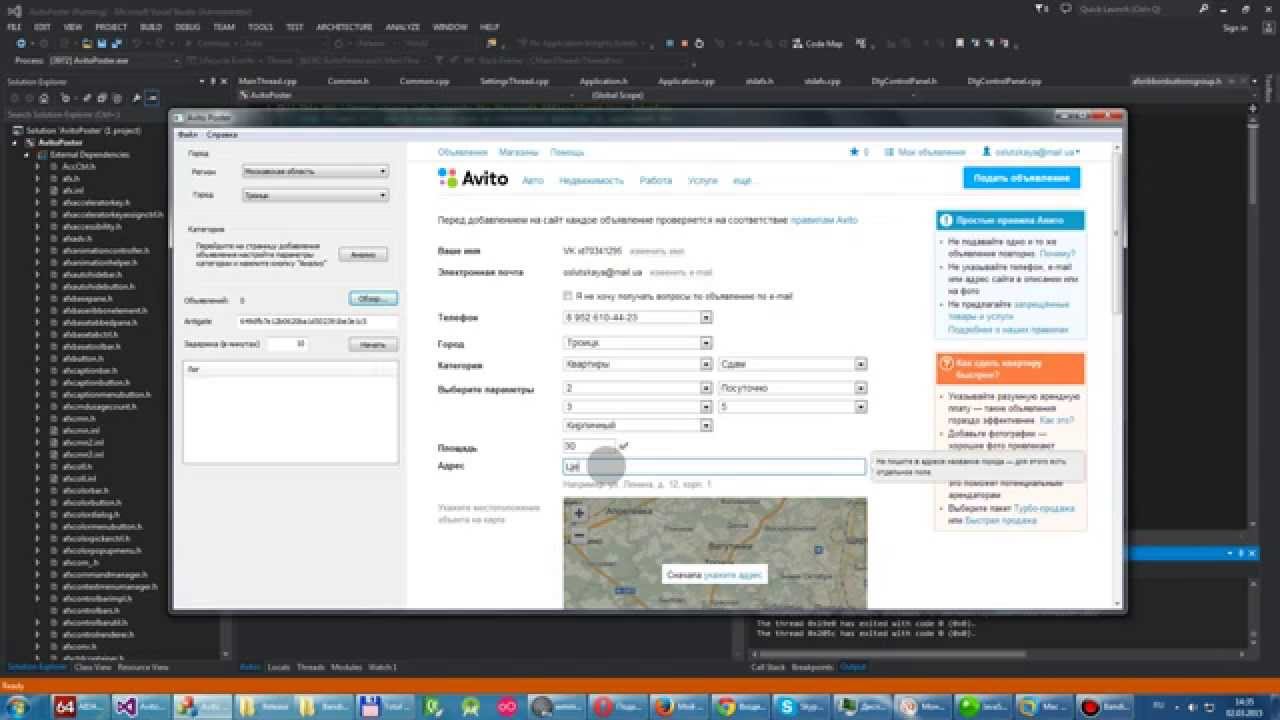1280x720 pixels.
Task: Select the AutoPoster project node
Action: (x=59, y=142)
